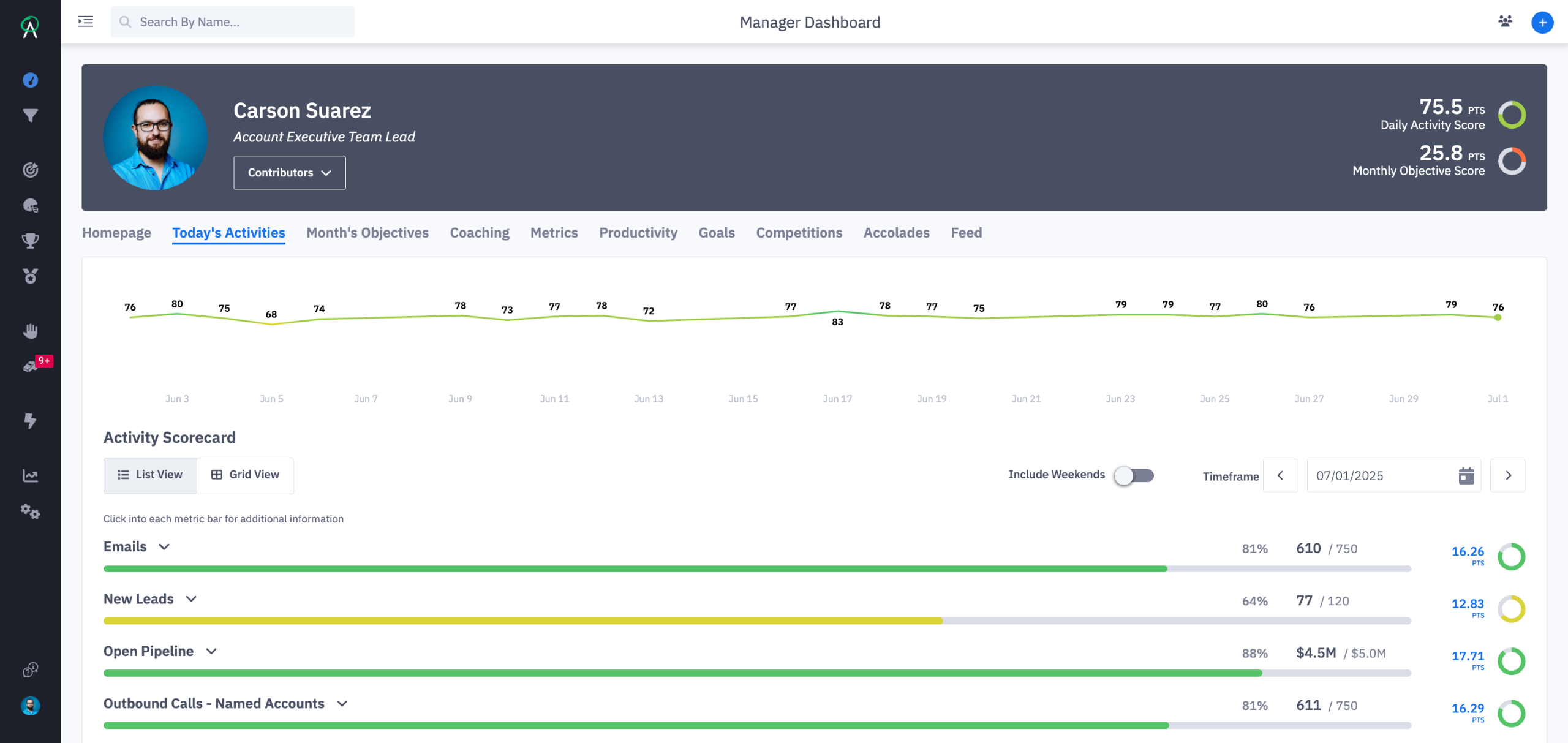
Task: Click the blue plus add button
Action: pyautogui.click(x=1542, y=23)
